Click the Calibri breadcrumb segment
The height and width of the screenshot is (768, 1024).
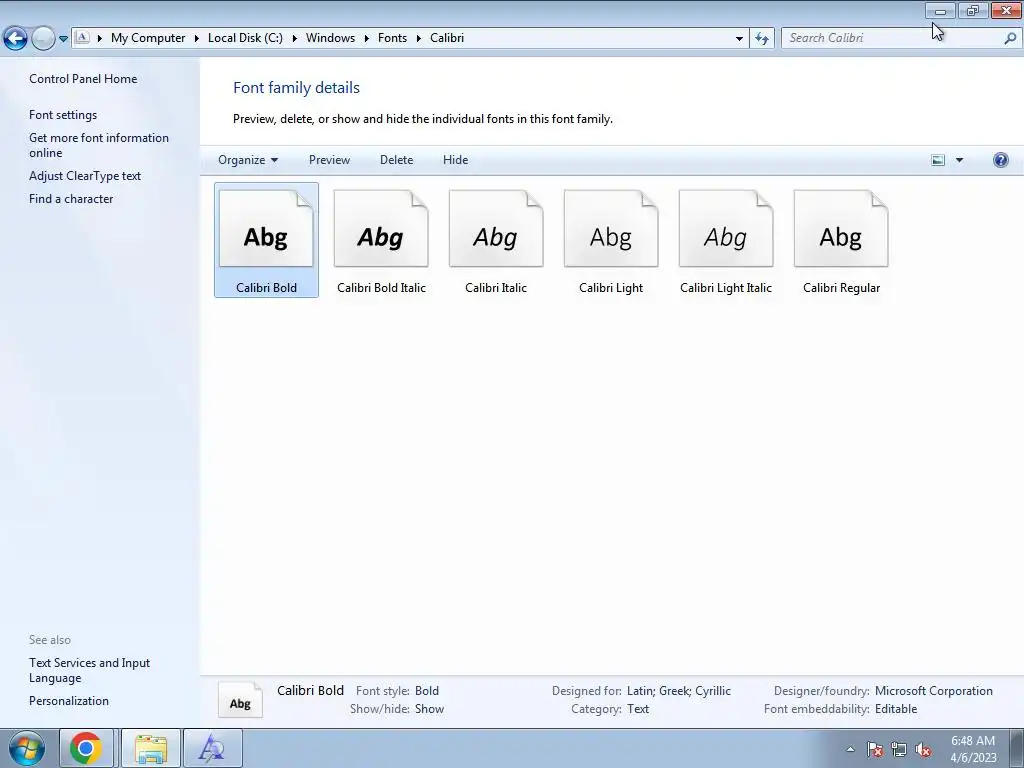(447, 38)
